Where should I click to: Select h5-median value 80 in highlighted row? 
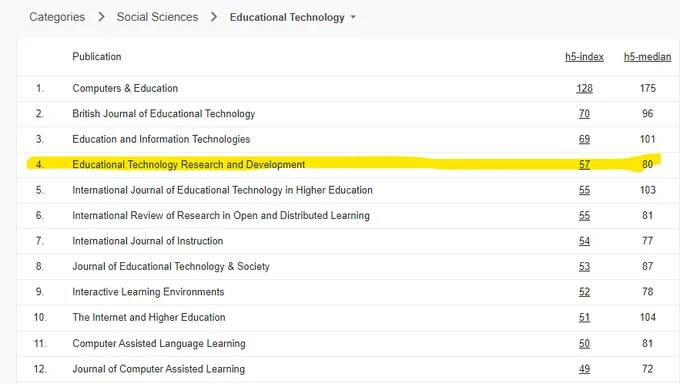coord(647,165)
